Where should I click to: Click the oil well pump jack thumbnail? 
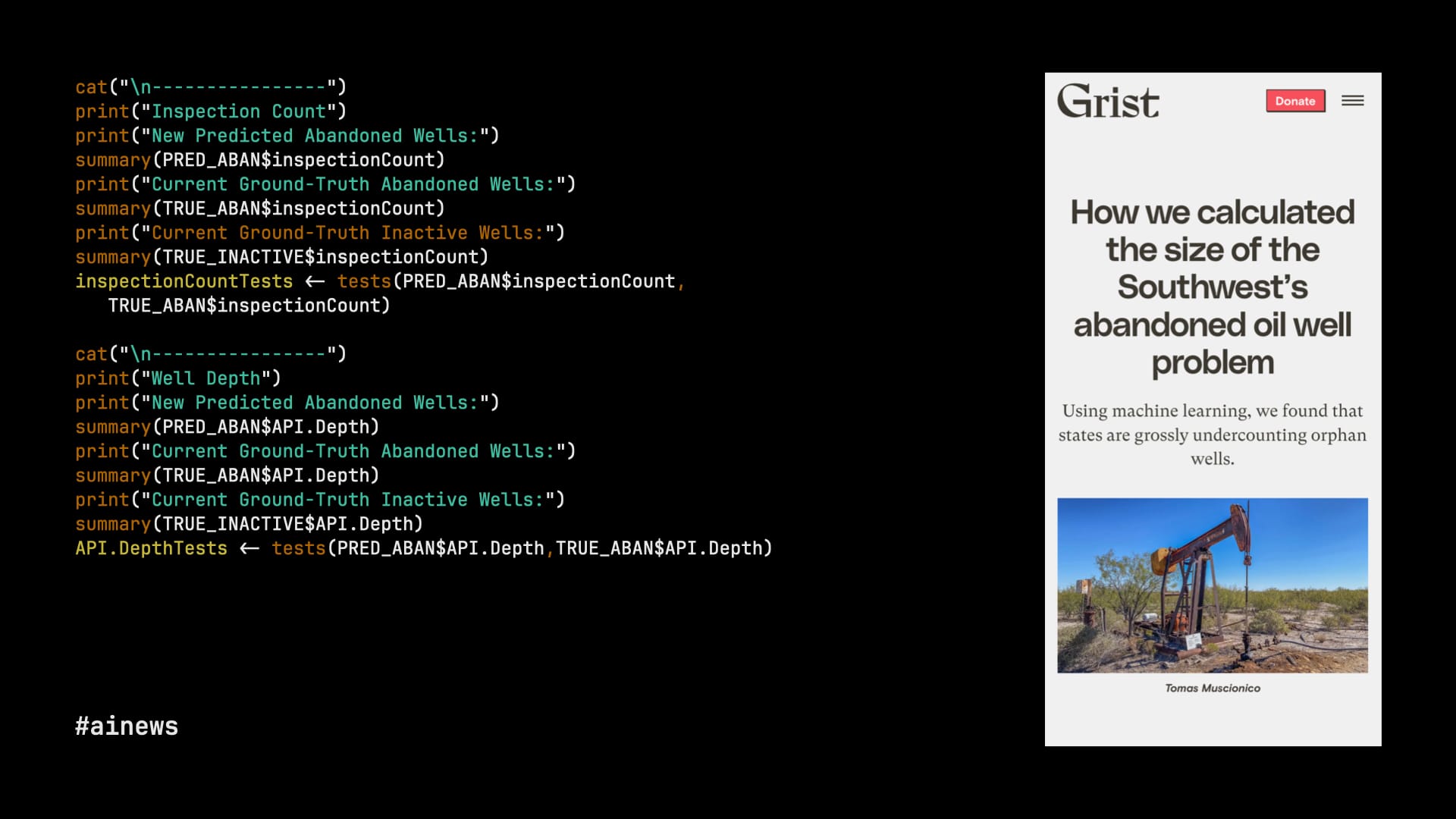coord(1212,585)
